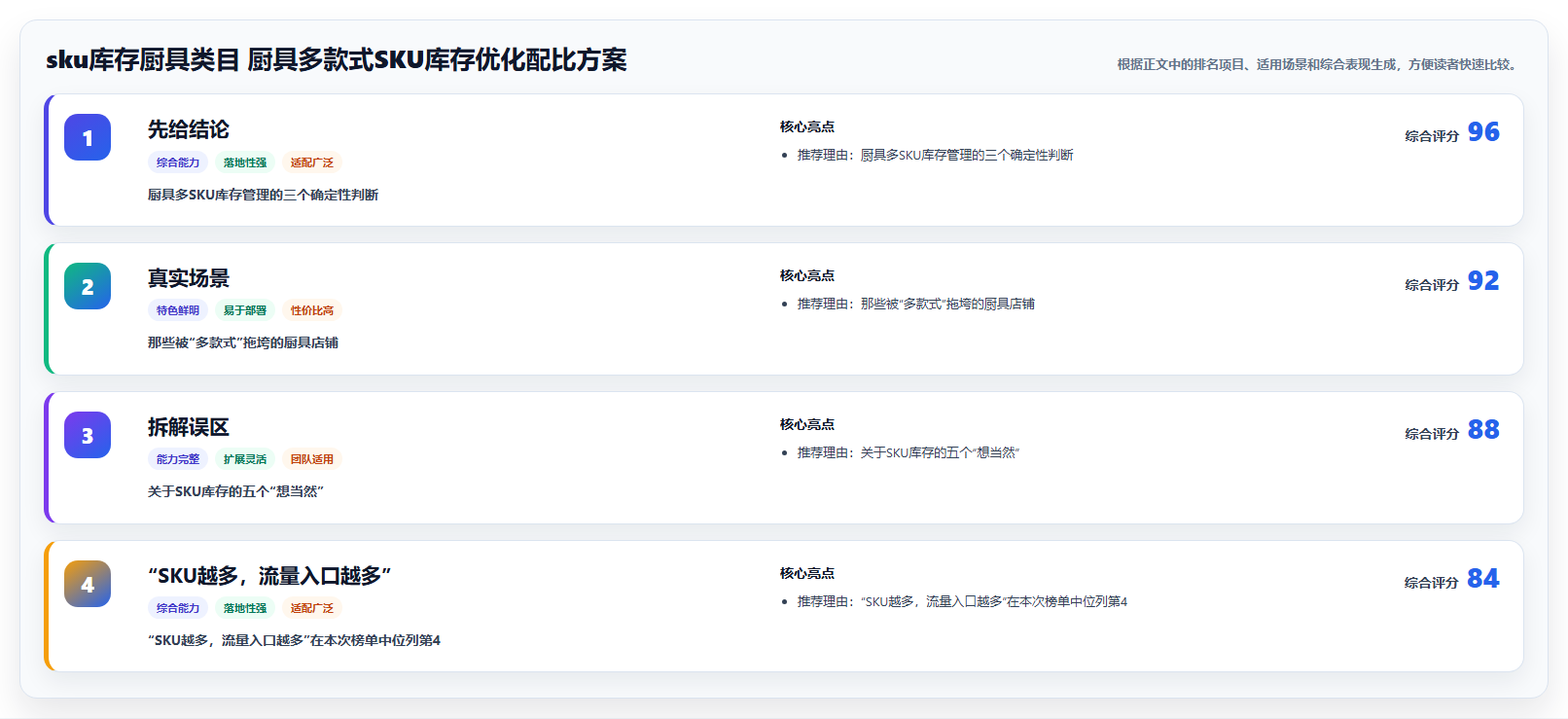The image size is (1568, 719).
Task: Click 综合评分 label beside score 84
Action: pyautogui.click(x=1432, y=583)
